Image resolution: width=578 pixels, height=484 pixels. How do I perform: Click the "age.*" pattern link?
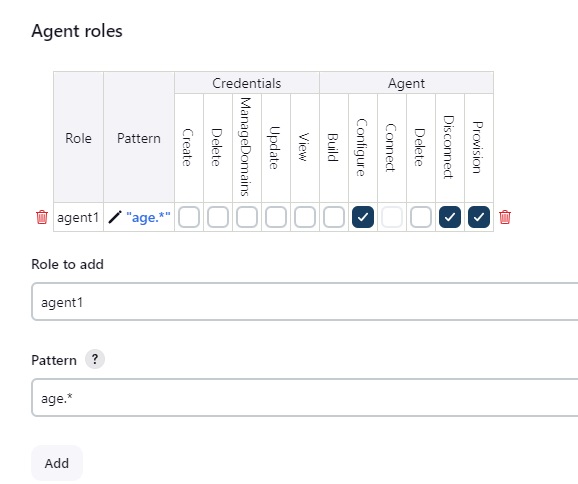click(x=148, y=217)
